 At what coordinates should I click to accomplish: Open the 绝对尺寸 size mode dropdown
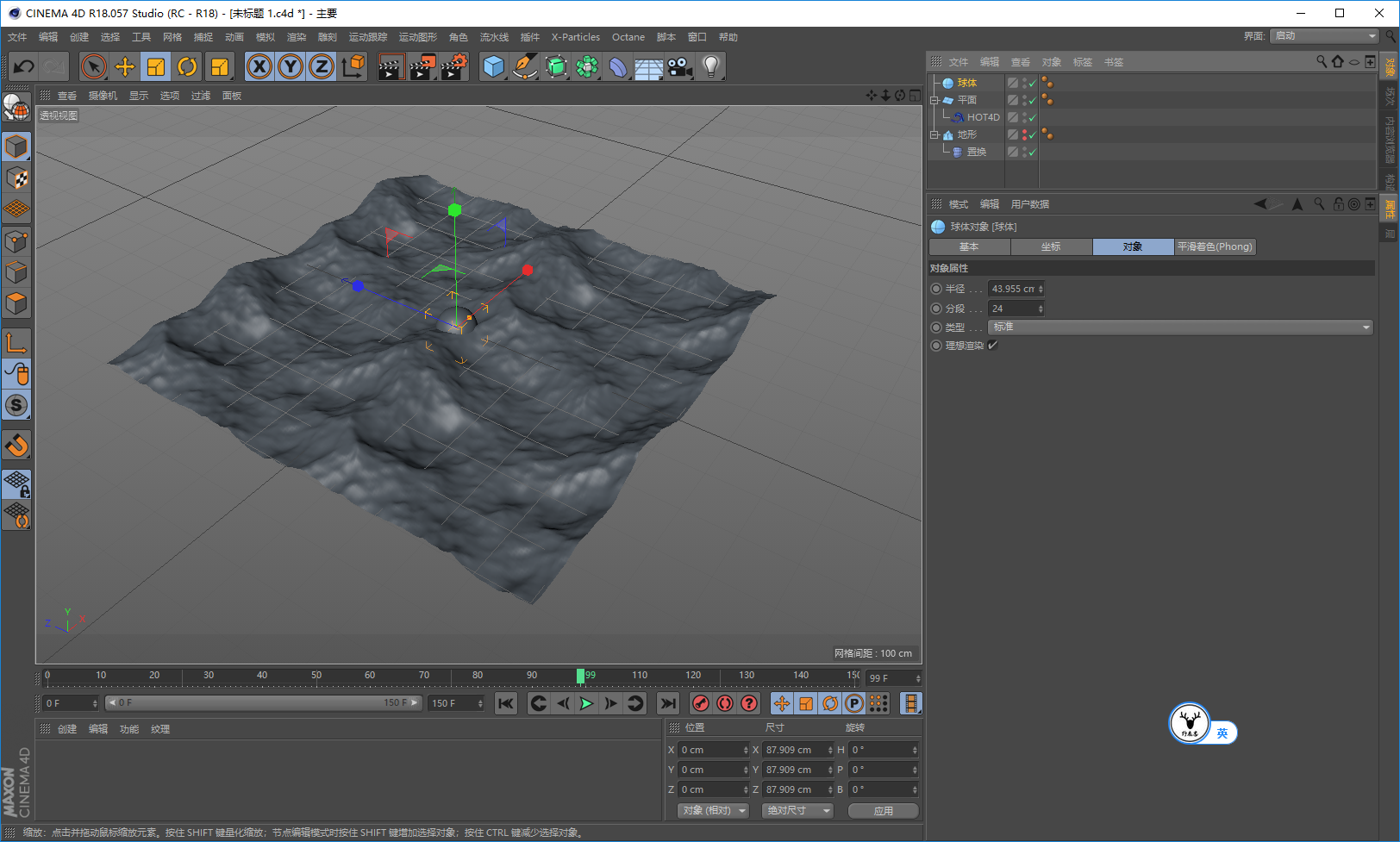click(x=797, y=810)
